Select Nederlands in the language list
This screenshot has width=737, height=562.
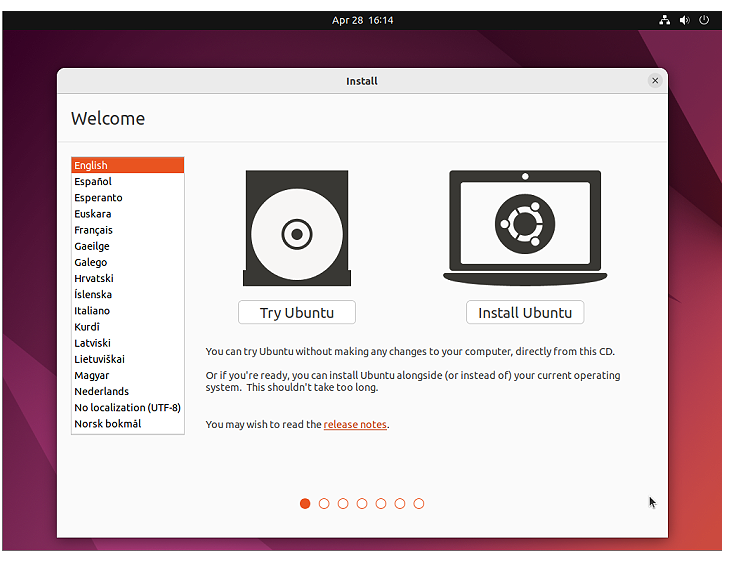click(x=128, y=391)
